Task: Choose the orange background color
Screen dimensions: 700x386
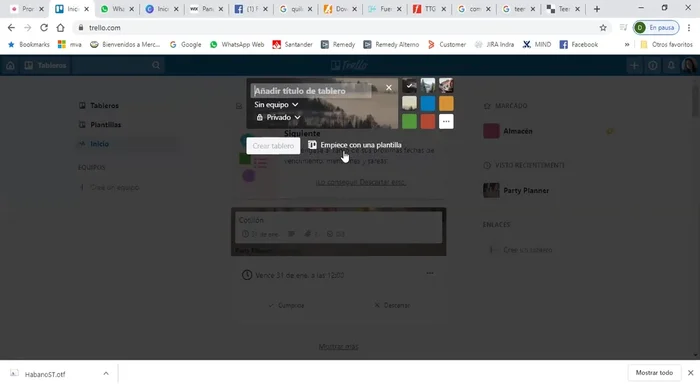Action: [x=446, y=103]
